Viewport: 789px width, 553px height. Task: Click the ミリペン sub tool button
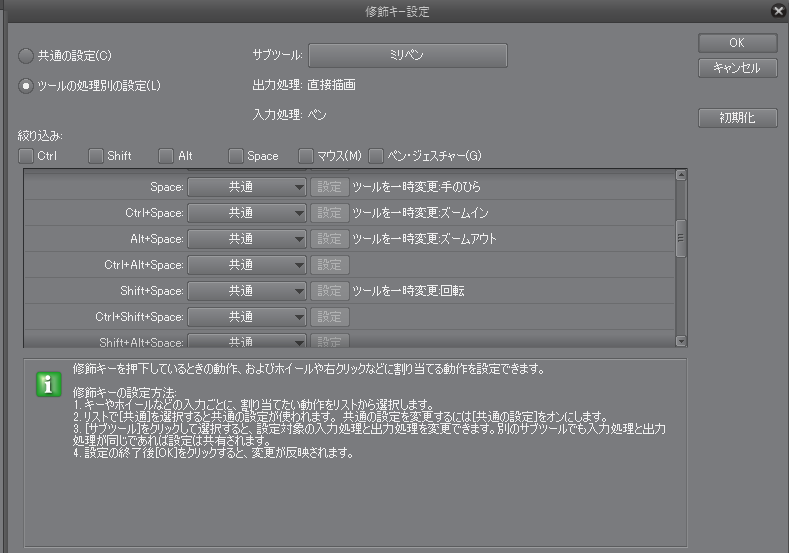click(407, 55)
